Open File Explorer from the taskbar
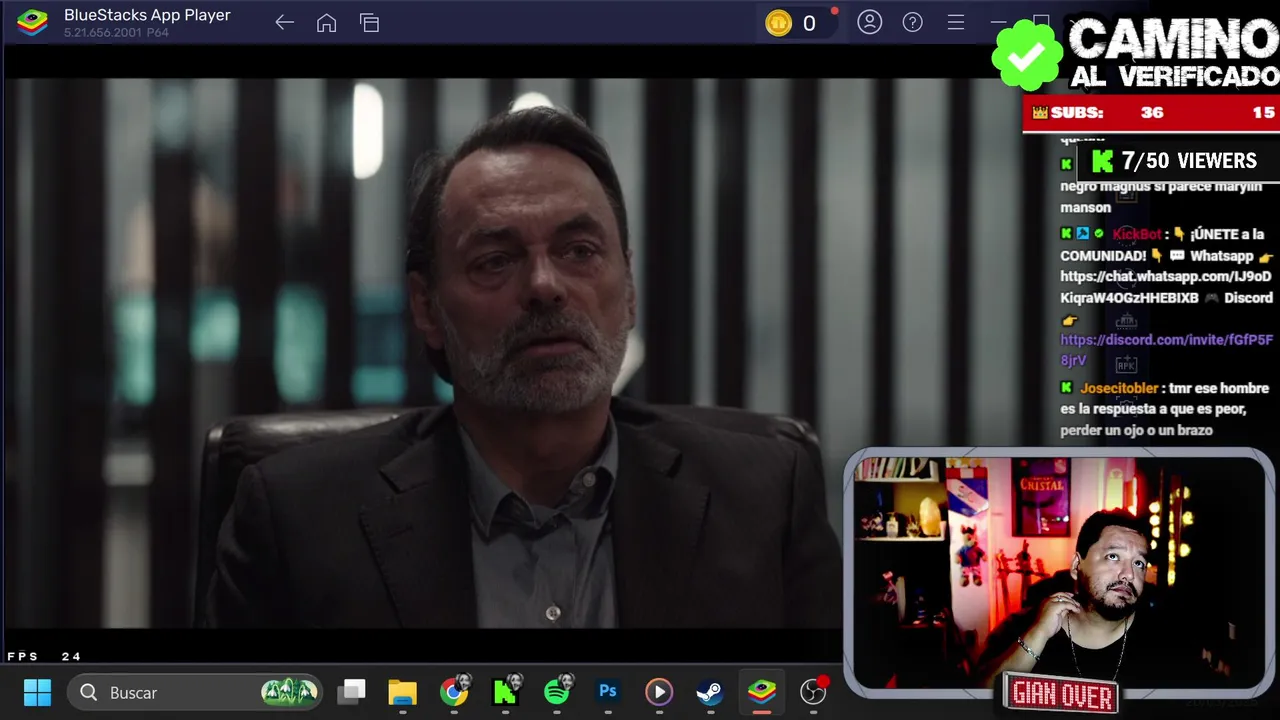This screenshot has height=720, width=1280. point(402,692)
